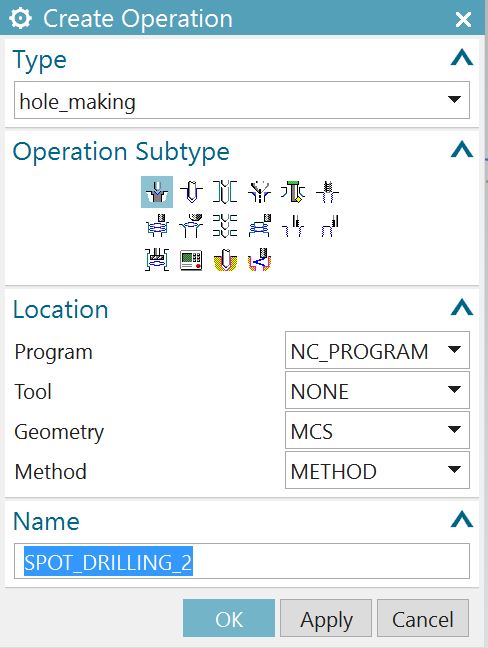Click the Program label text
The image size is (488, 648).
53,353
